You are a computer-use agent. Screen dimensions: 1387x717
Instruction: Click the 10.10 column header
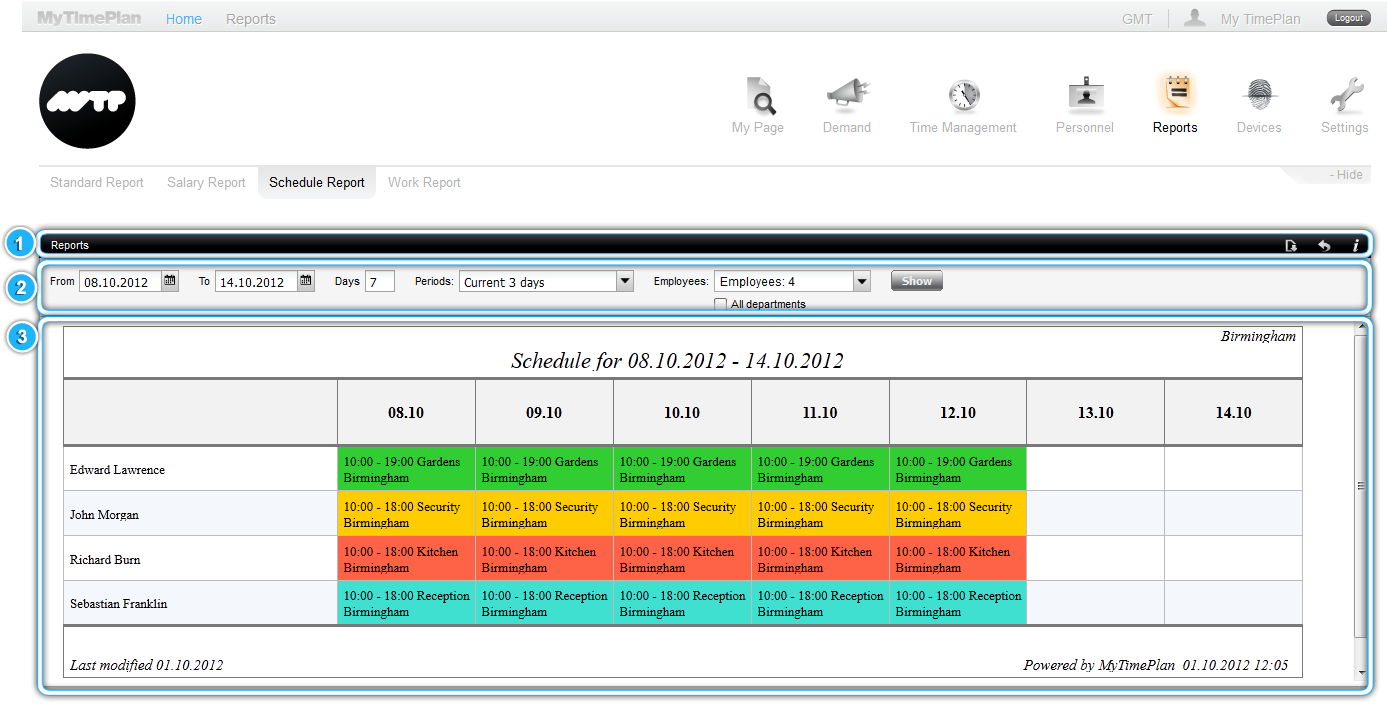[x=682, y=412]
